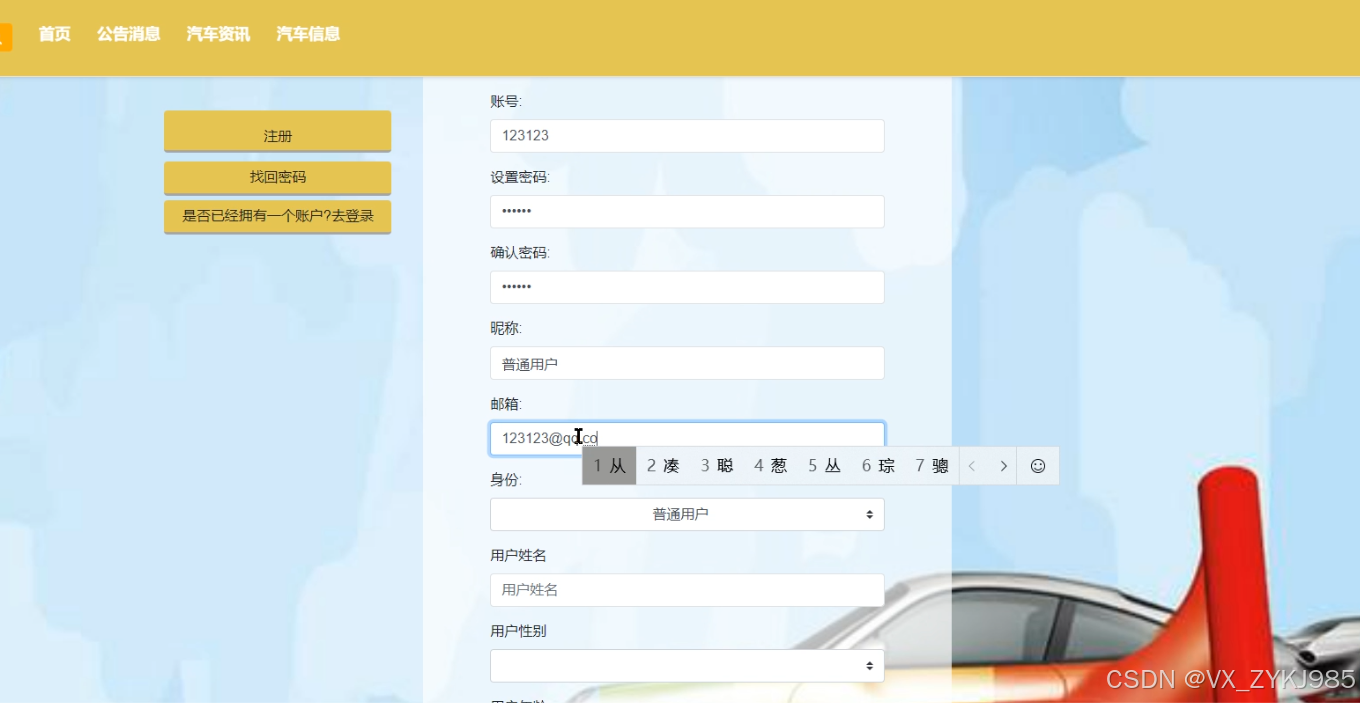Click the orange logo icon in header

tap(5, 37)
